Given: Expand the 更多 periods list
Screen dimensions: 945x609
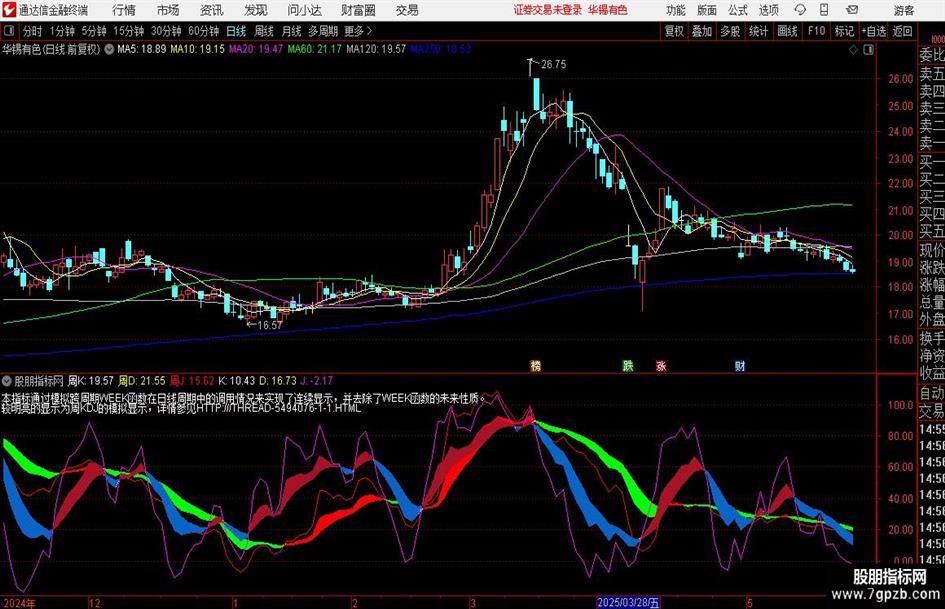Looking at the screenshot, I should tap(358, 31).
